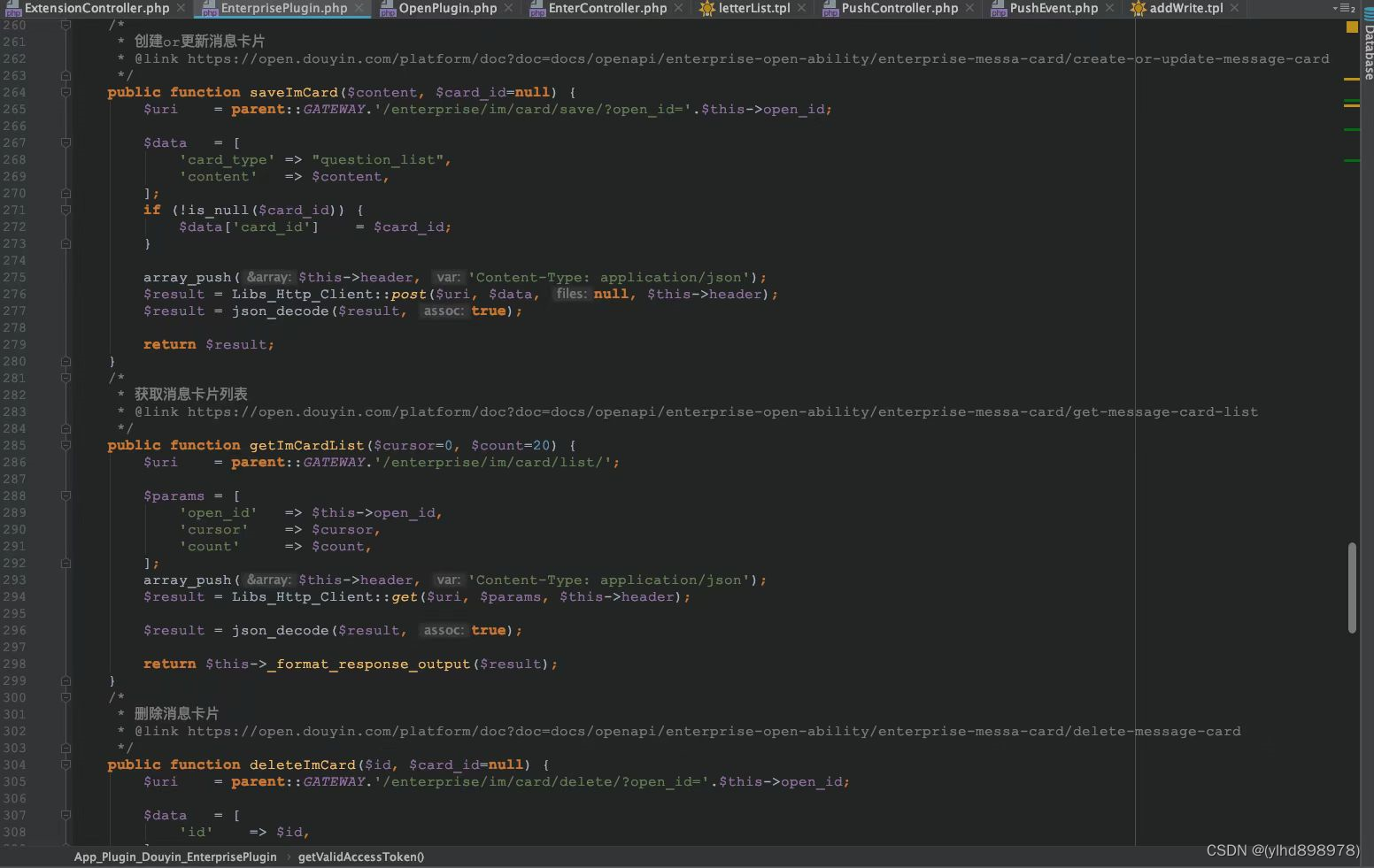Close the EnterprisePlugin.php tab
Screen dimensions: 1374x868
click(359, 8)
